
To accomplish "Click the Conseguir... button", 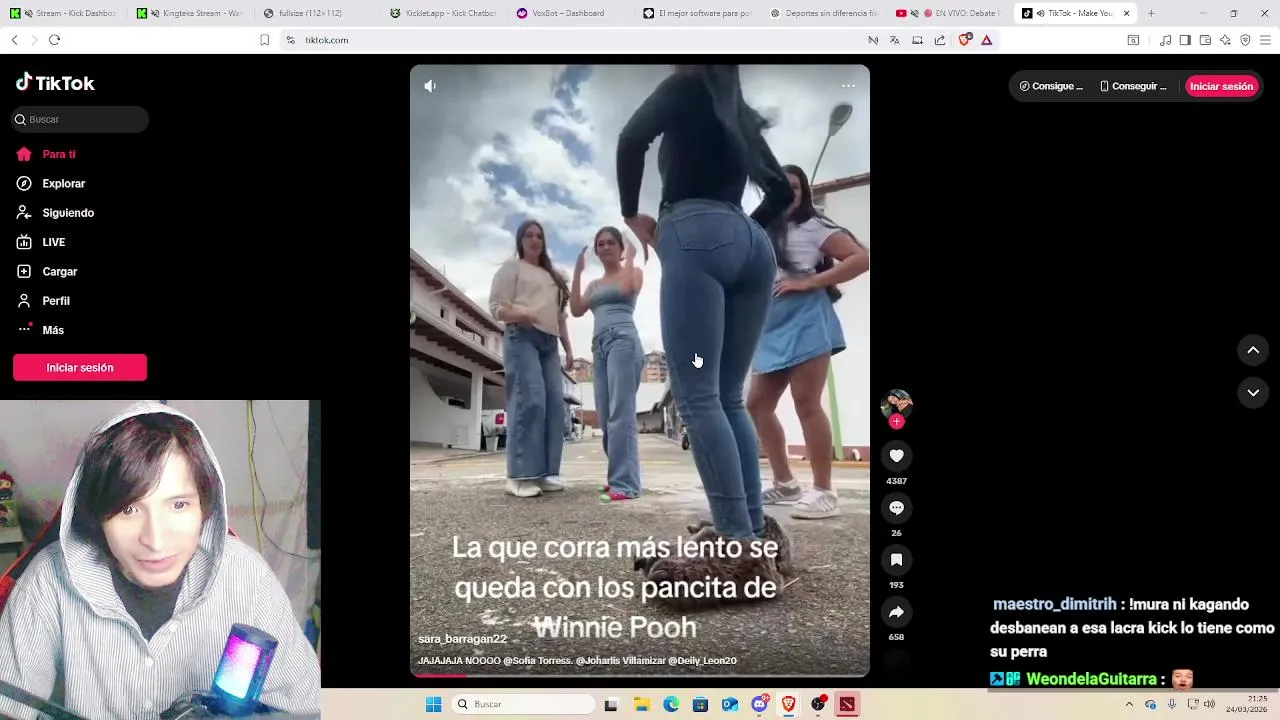I will coord(1133,86).
